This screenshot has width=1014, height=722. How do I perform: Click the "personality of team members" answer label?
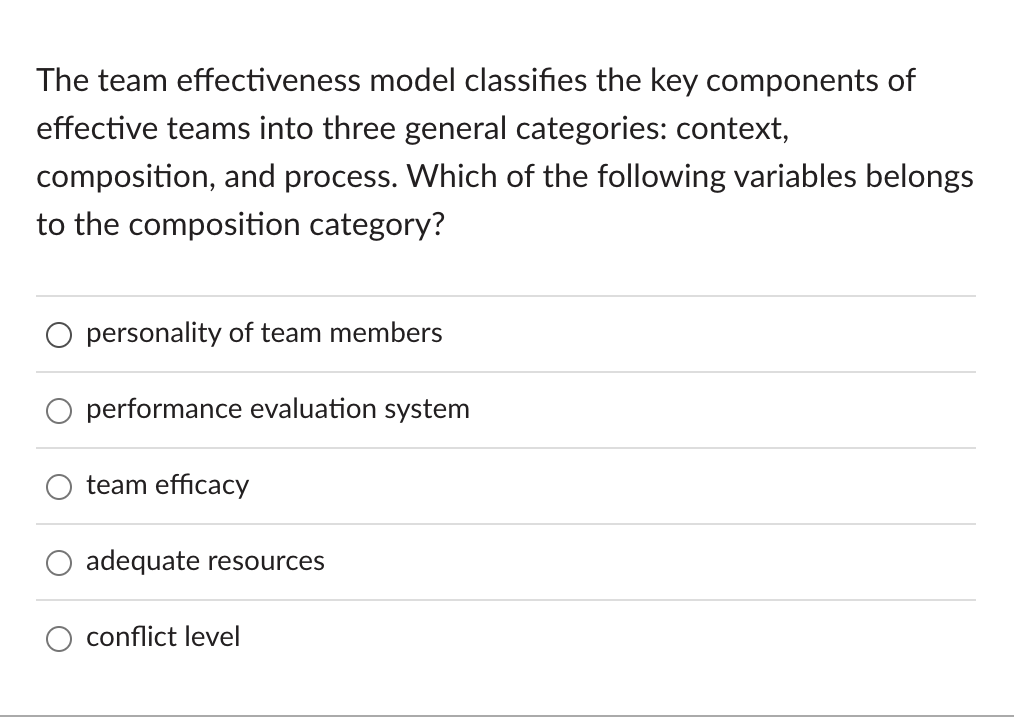pos(264,334)
